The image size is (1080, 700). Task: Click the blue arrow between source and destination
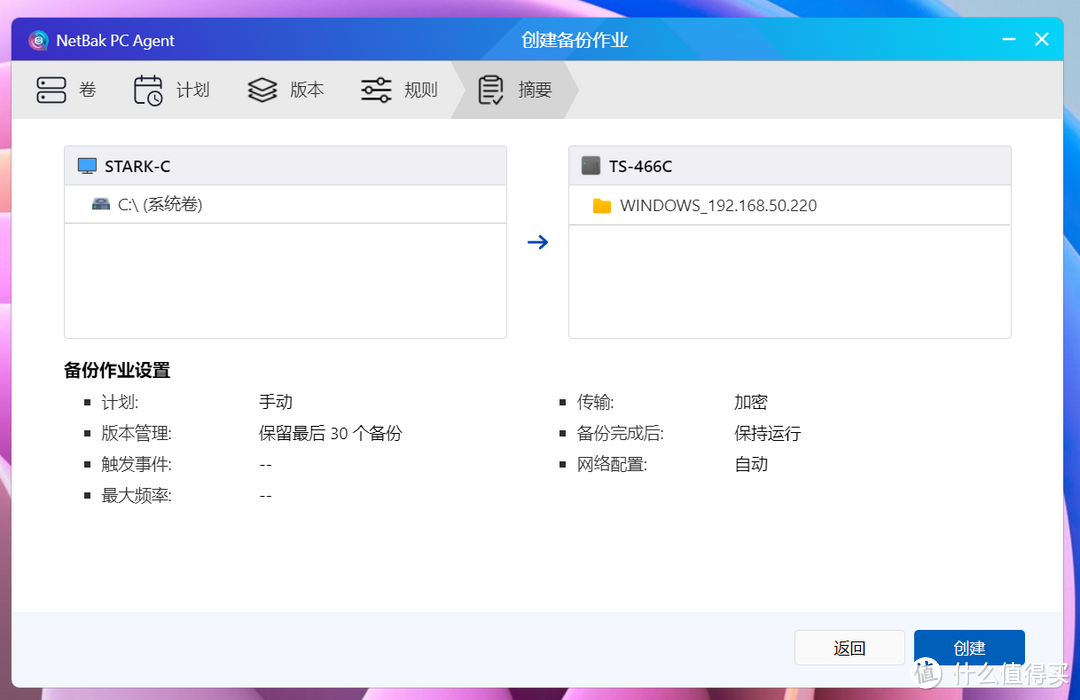pyautogui.click(x=538, y=242)
